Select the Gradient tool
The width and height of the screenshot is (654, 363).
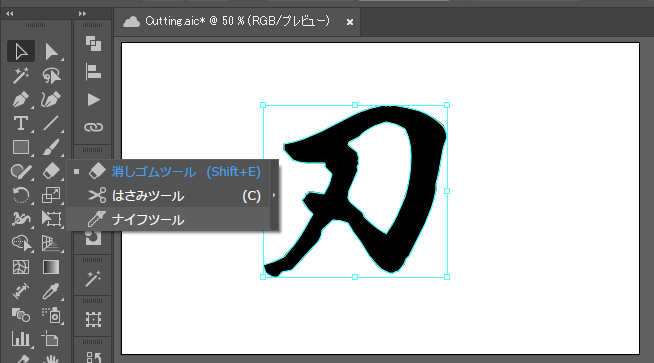pos(51,267)
